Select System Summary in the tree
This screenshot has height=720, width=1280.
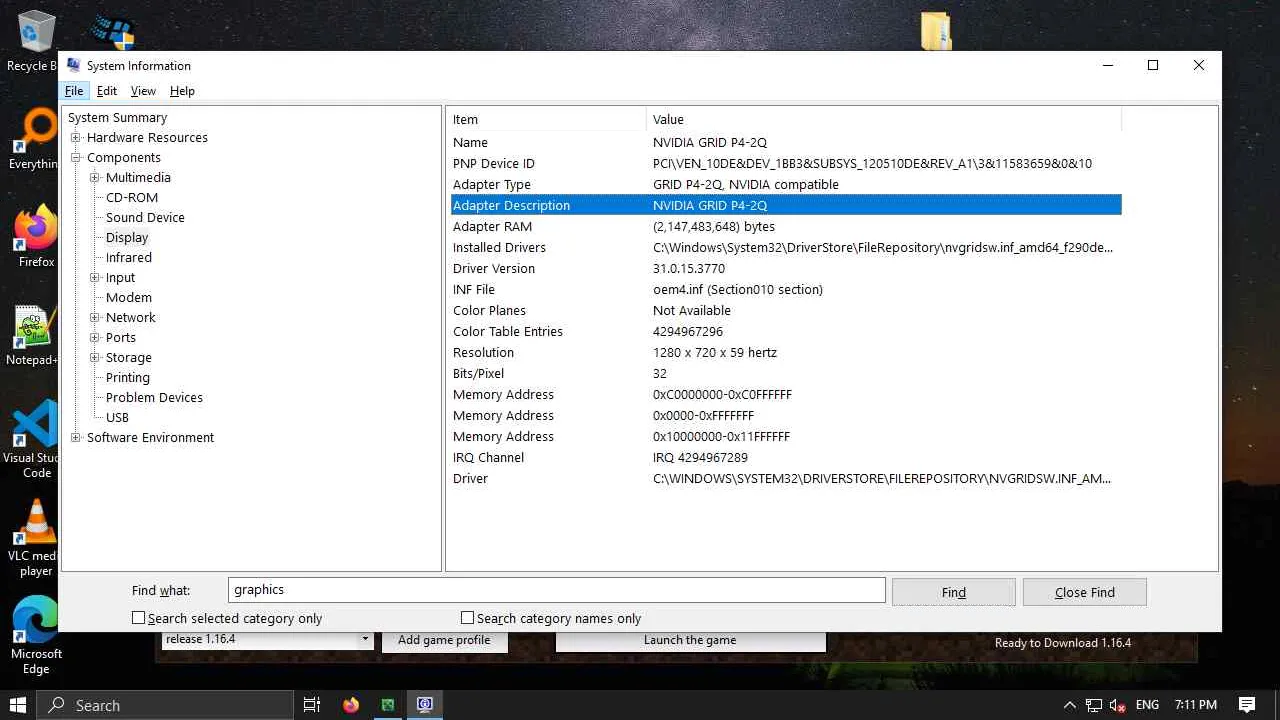pyautogui.click(x=118, y=118)
